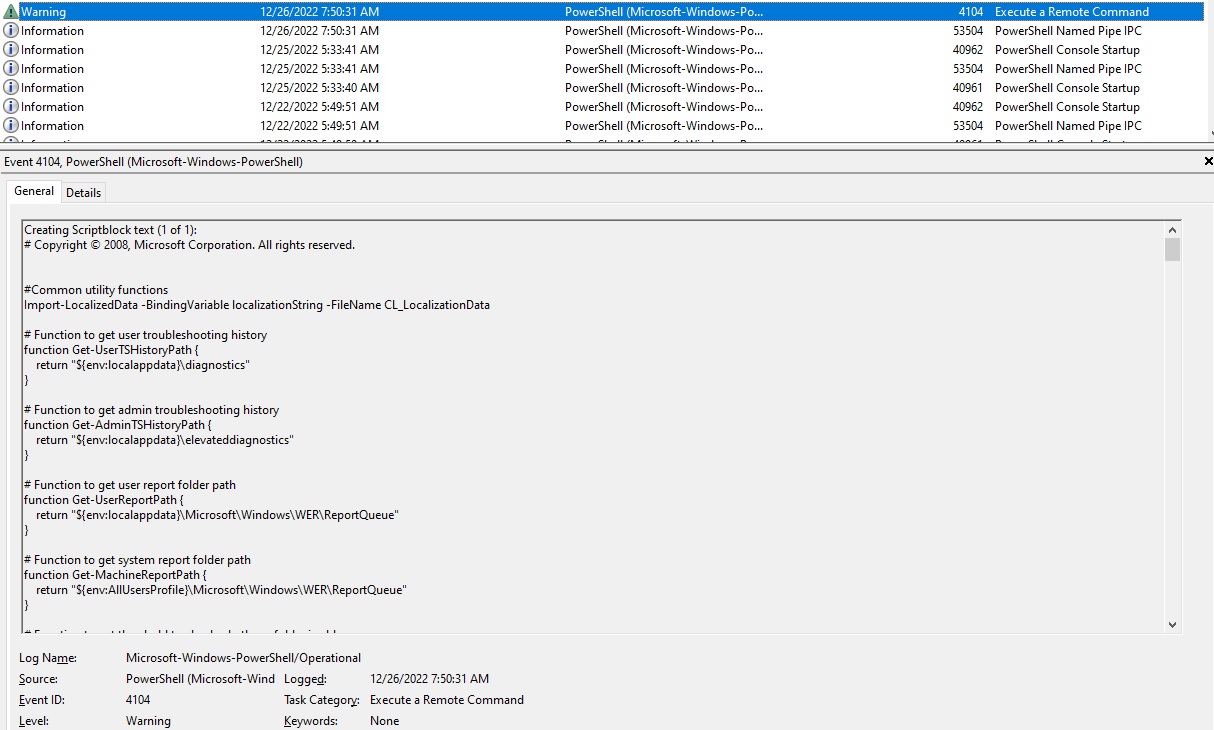Click the info icon on the 12/25/2022 event 53504 row
1214x730 pixels.
pos(11,69)
